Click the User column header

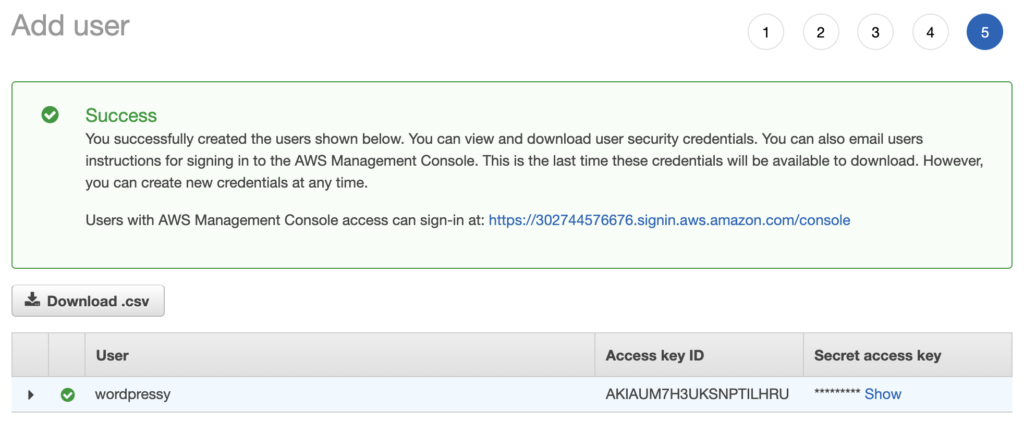pos(112,356)
